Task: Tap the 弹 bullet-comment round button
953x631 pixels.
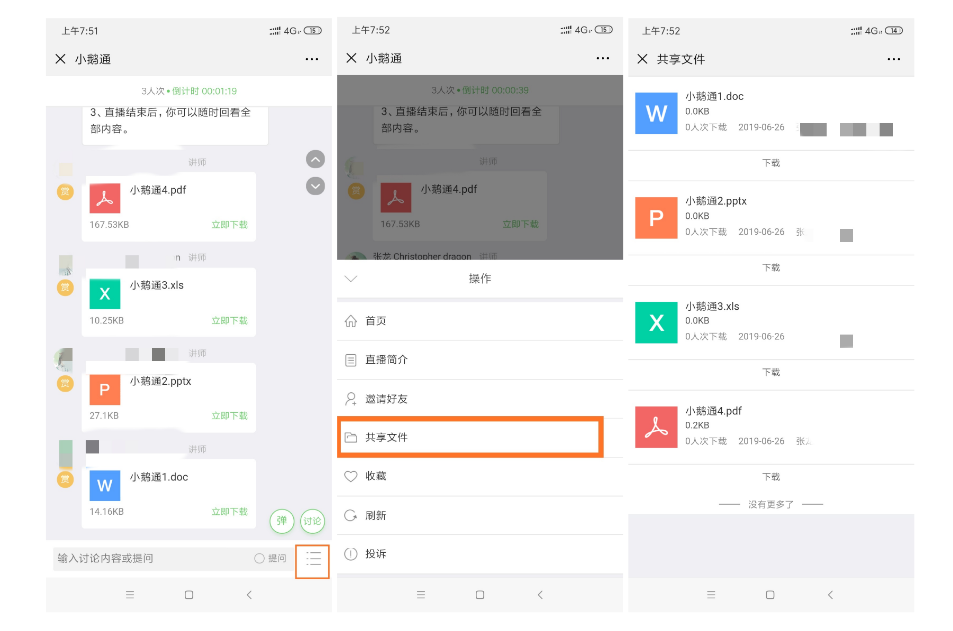Action: coord(282,521)
